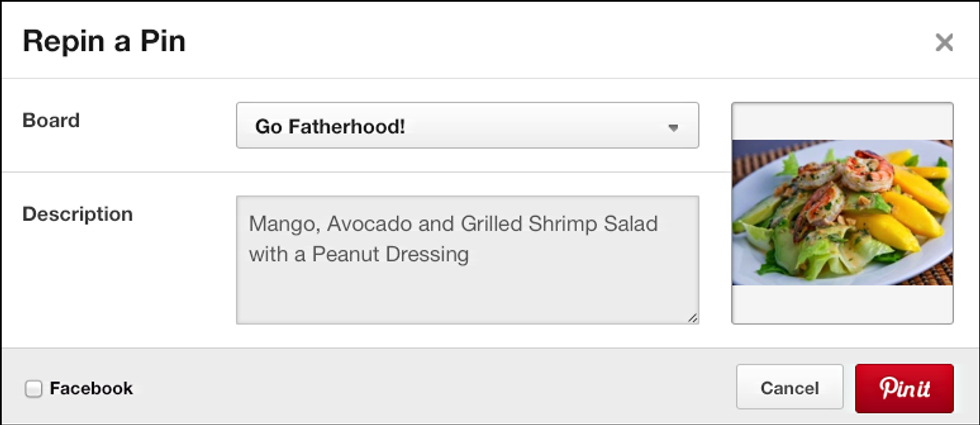The image size is (980, 425).
Task: Click the description box resize handle
Action: [x=692, y=317]
